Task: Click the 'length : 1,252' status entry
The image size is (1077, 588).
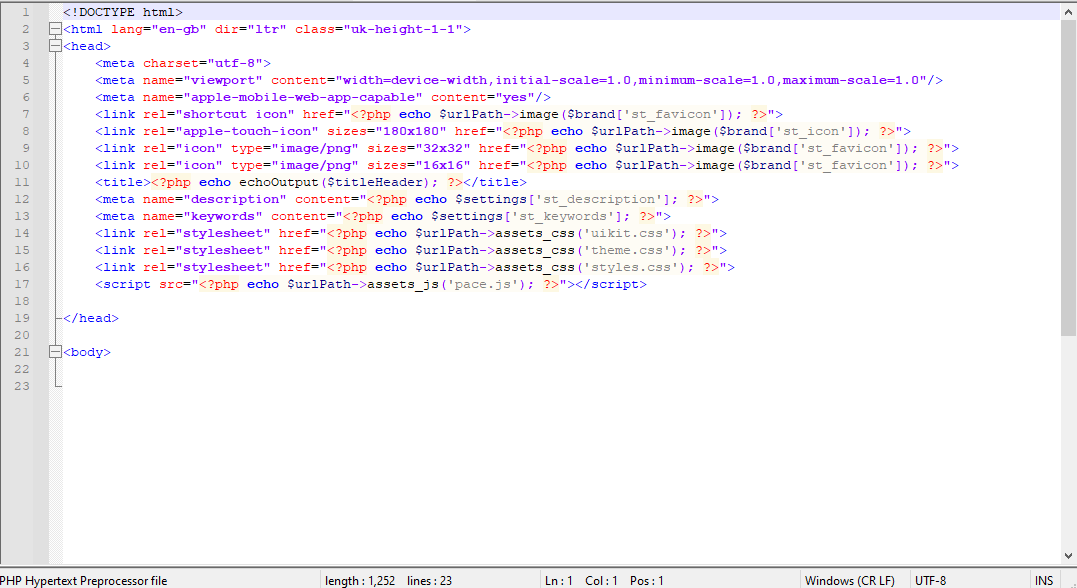Action: [360, 580]
